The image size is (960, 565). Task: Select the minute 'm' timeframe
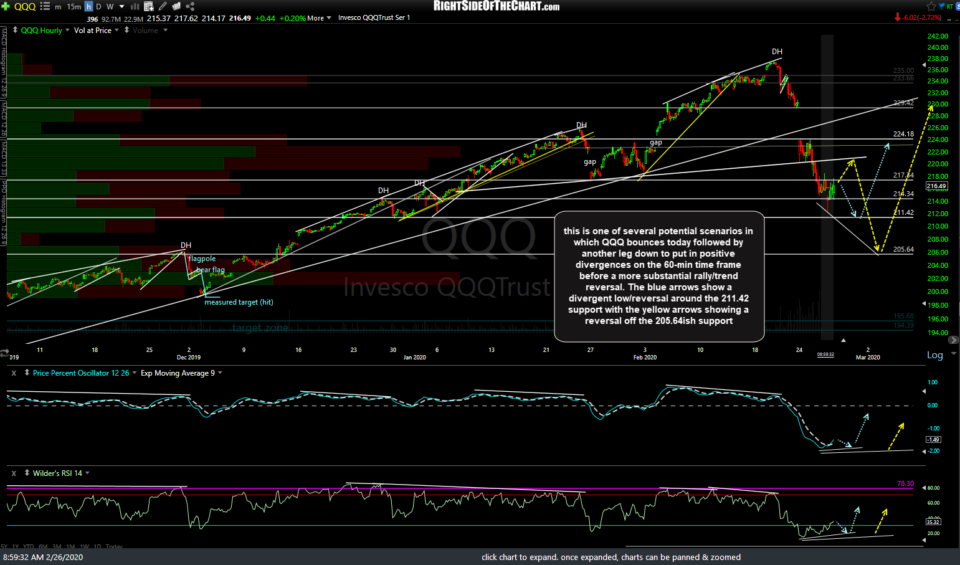click(x=58, y=7)
